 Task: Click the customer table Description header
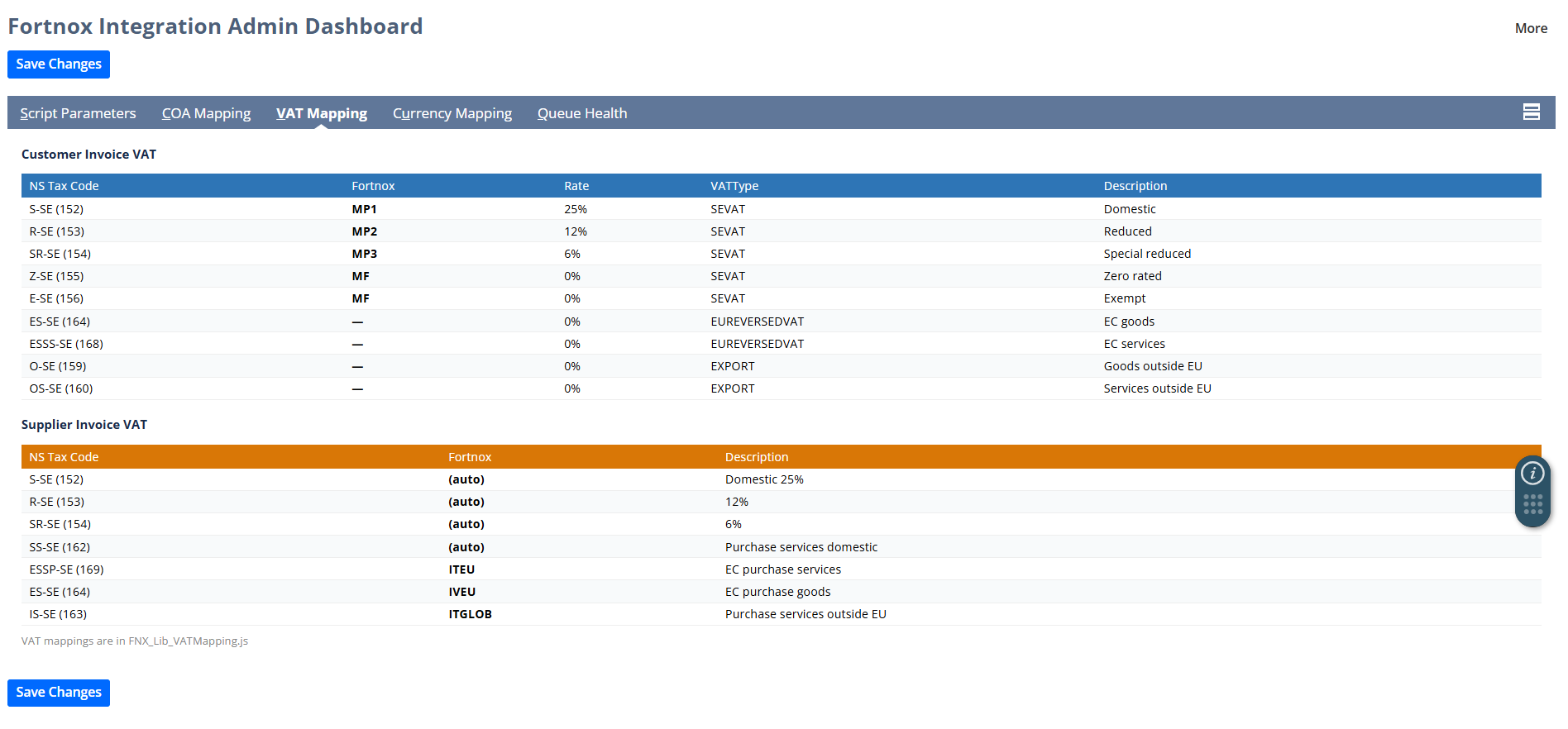click(1135, 186)
